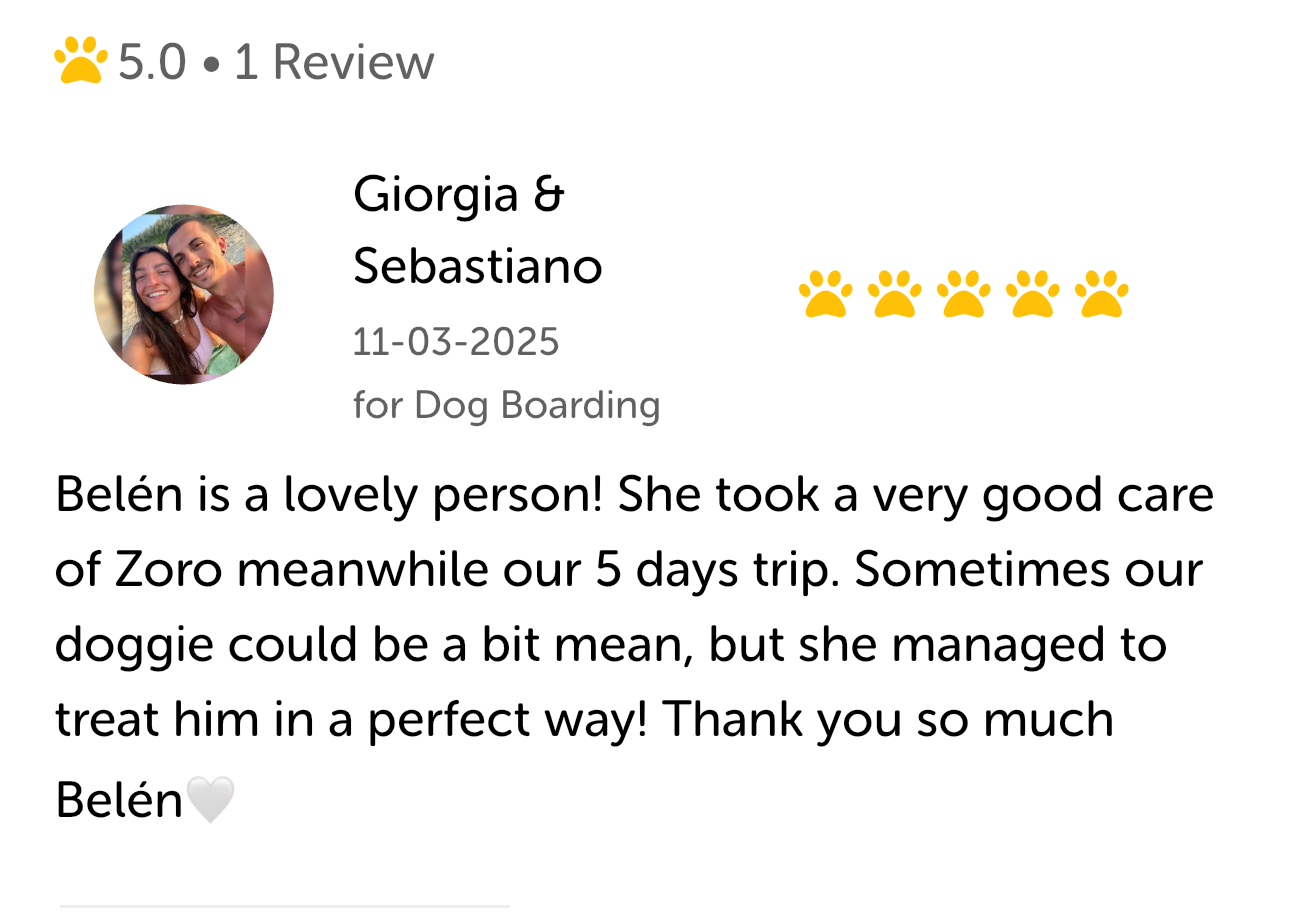This screenshot has height=919, width=1290.
Task: Open the "1 Review" link
Action: [334, 62]
